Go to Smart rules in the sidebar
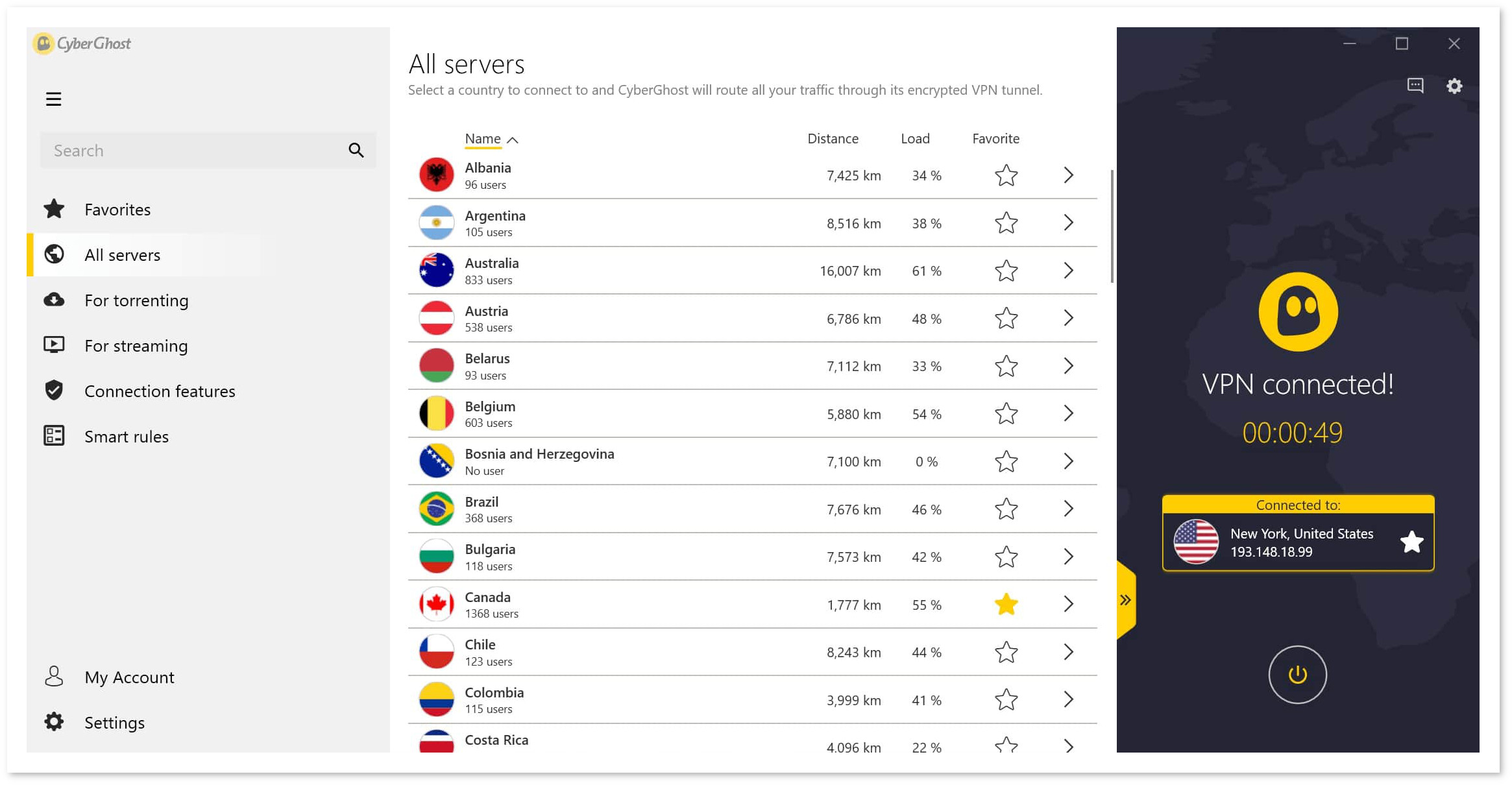Viewport: 1512px width, 785px height. [x=127, y=437]
